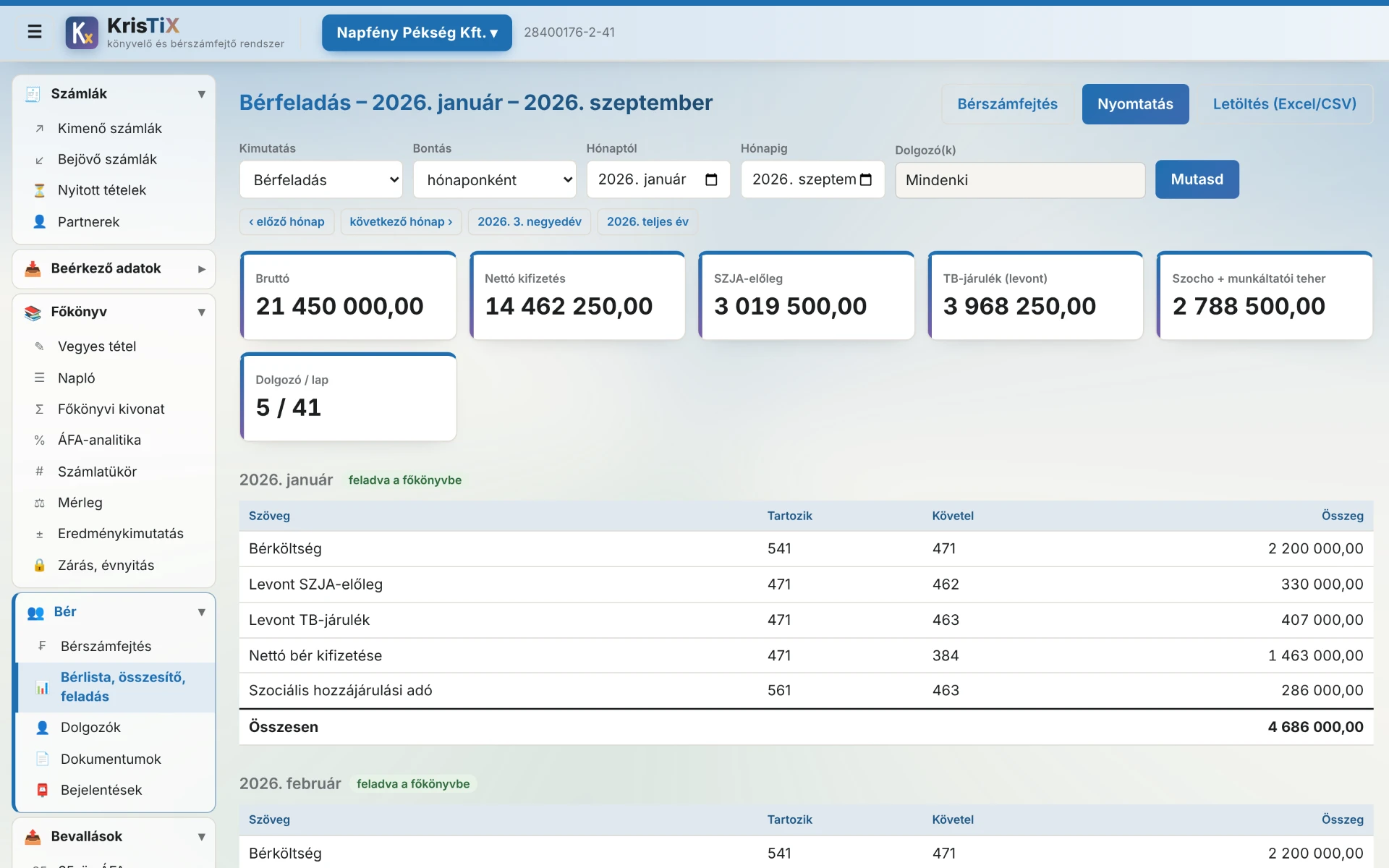The height and width of the screenshot is (868, 1389).
Task: Click the Bérlista bar chart icon
Action: coord(43,687)
